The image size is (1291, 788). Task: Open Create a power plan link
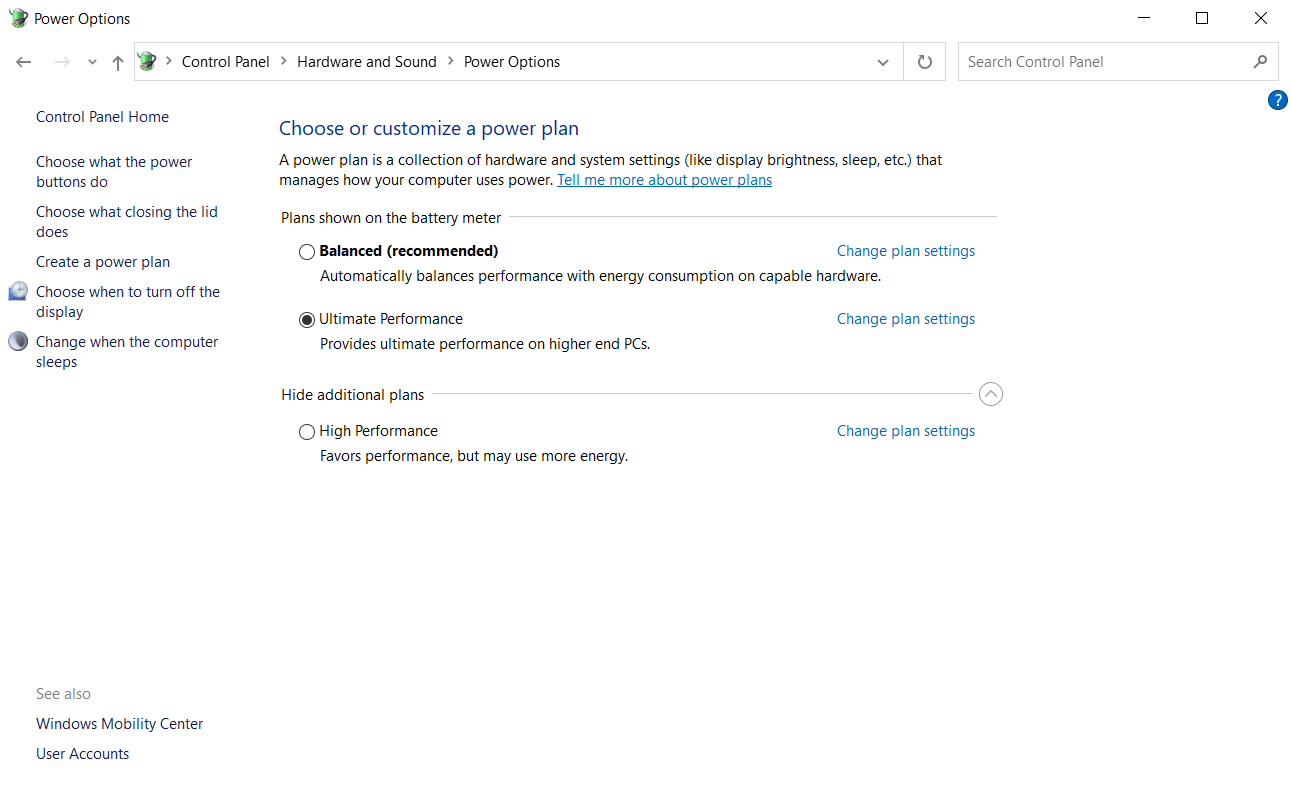pos(103,262)
